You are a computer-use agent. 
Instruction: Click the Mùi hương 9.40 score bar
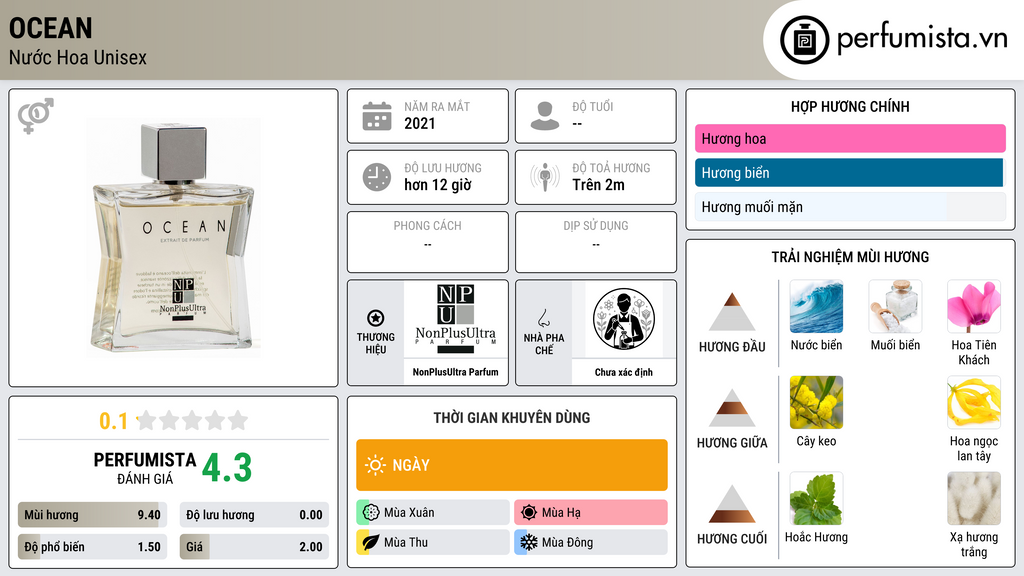pos(92,515)
